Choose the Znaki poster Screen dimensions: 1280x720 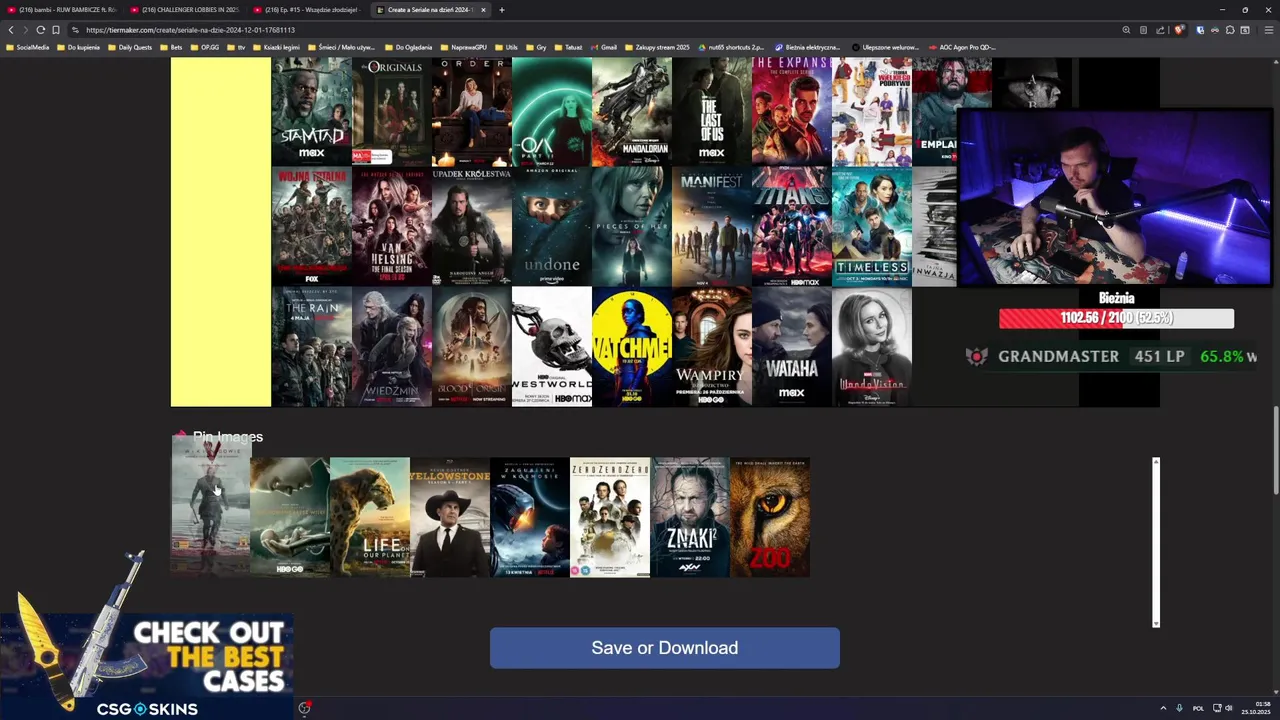coord(690,517)
